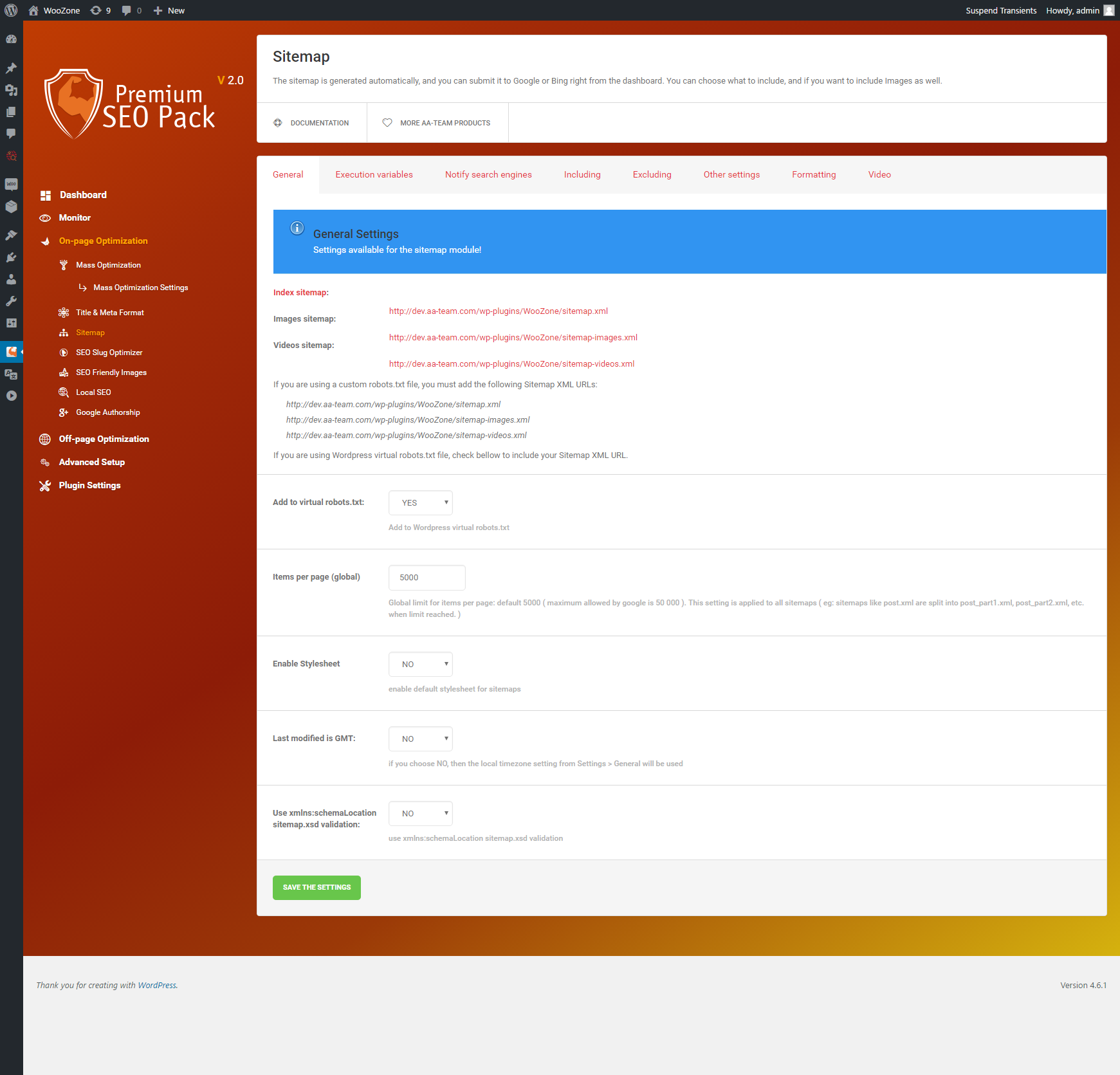The height and width of the screenshot is (1075, 1120).
Task: Open the Documentation link
Action: tap(312, 123)
